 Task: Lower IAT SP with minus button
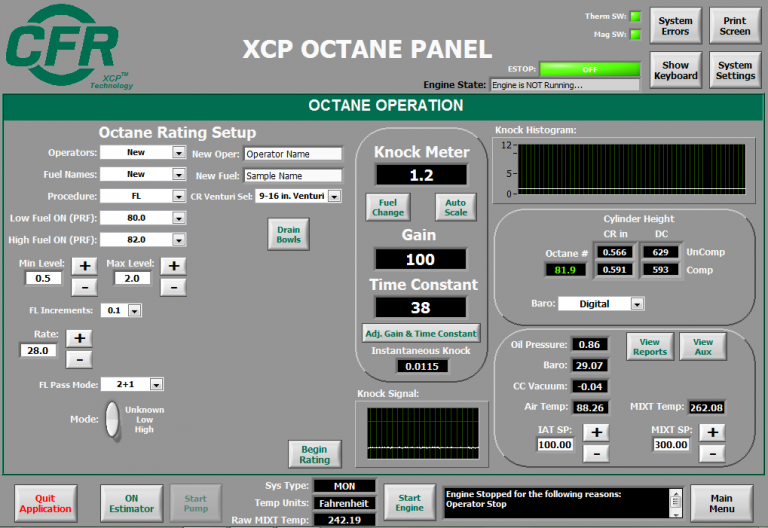[596, 454]
